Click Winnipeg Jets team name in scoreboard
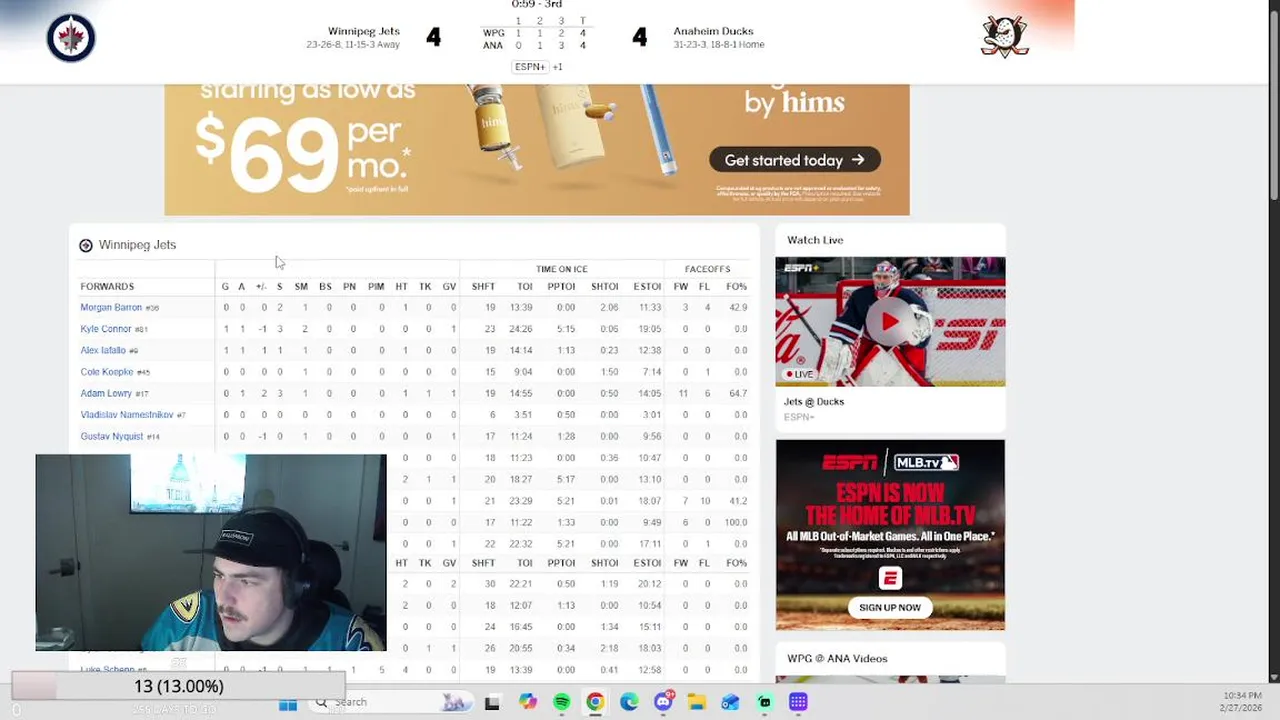 point(364,31)
